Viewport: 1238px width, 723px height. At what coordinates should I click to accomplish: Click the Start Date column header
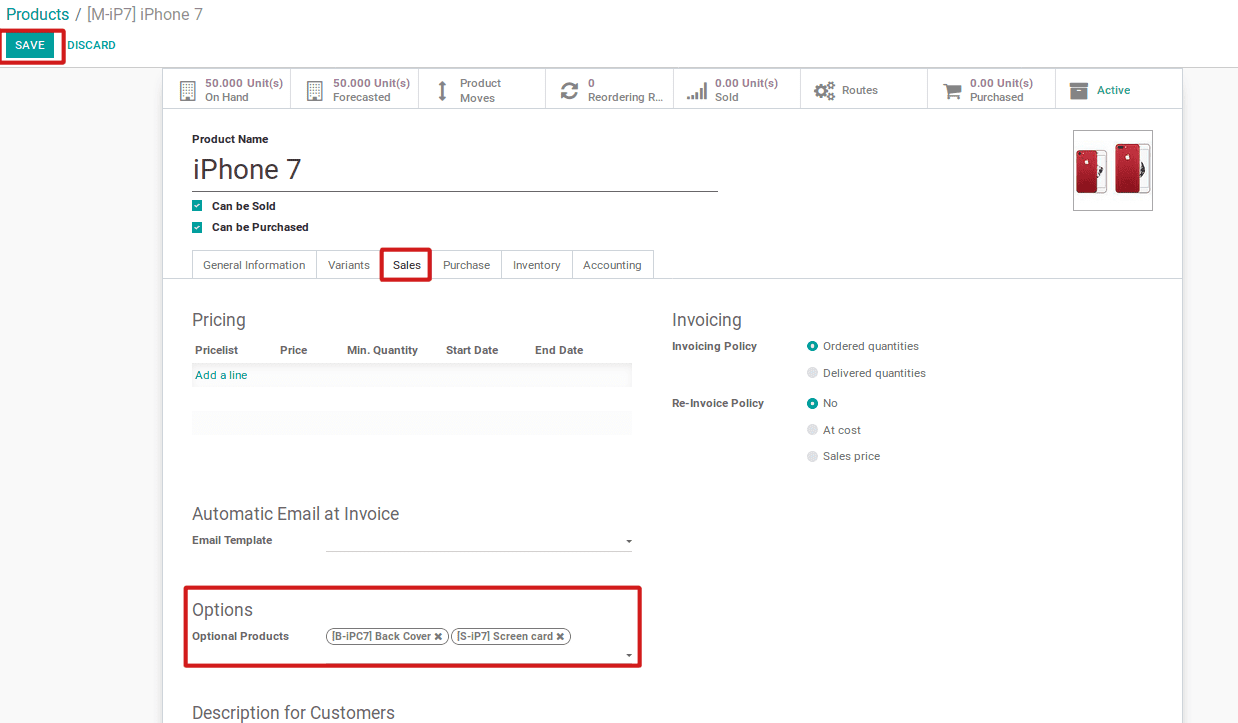(472, 350)
